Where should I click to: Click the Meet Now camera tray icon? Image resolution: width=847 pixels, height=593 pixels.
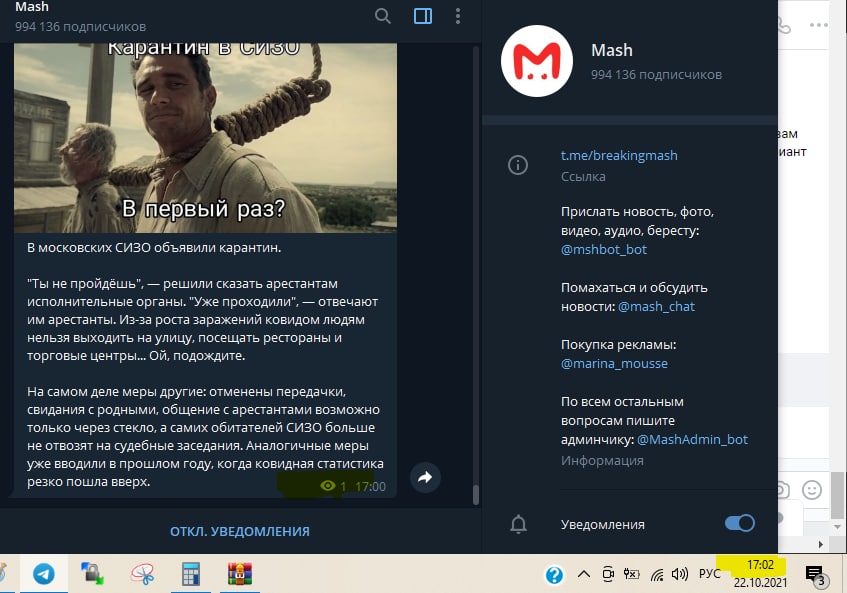[x=608, y=574]
